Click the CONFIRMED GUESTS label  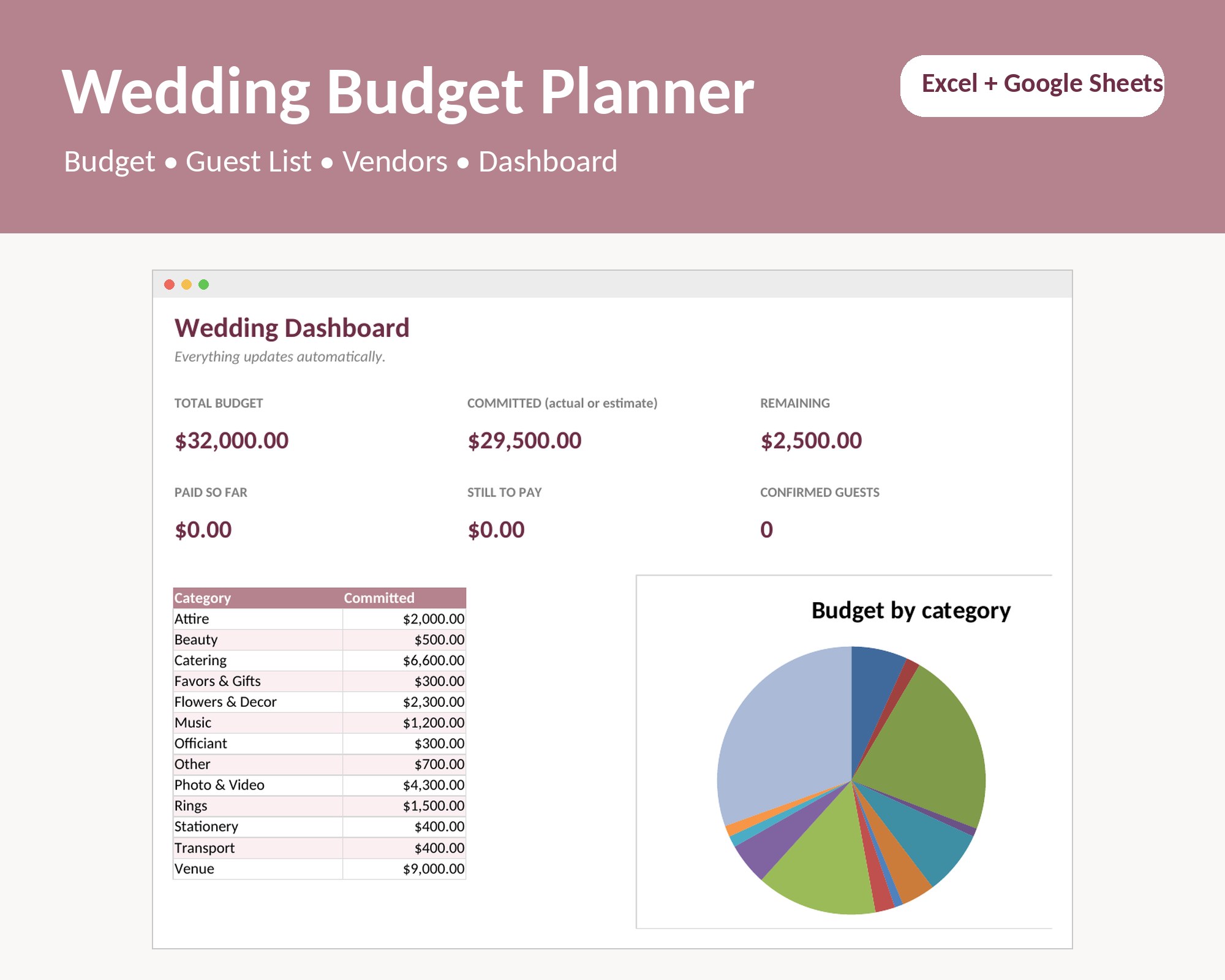click(820, 492)
